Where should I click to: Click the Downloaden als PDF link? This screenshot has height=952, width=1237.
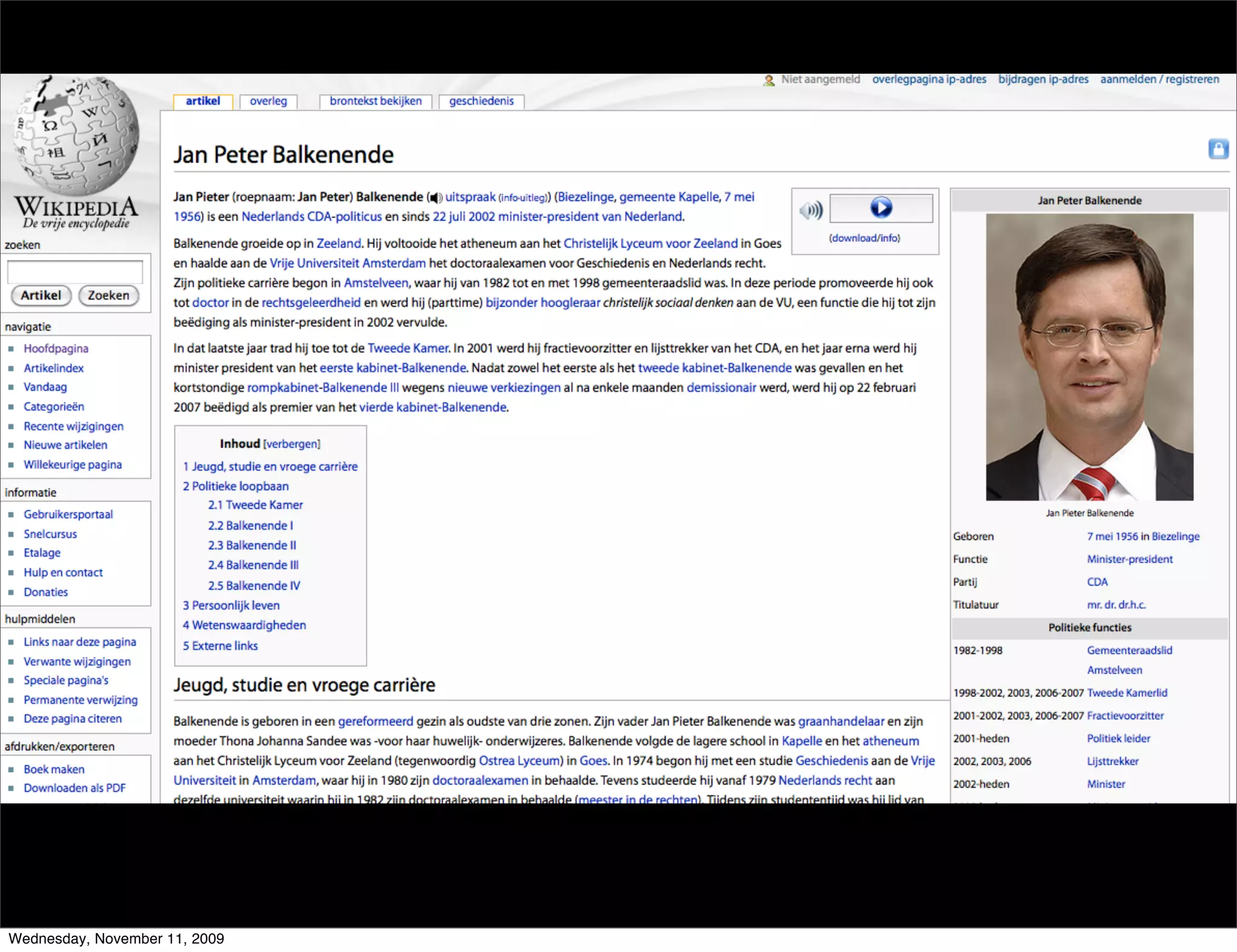[74, 788]
